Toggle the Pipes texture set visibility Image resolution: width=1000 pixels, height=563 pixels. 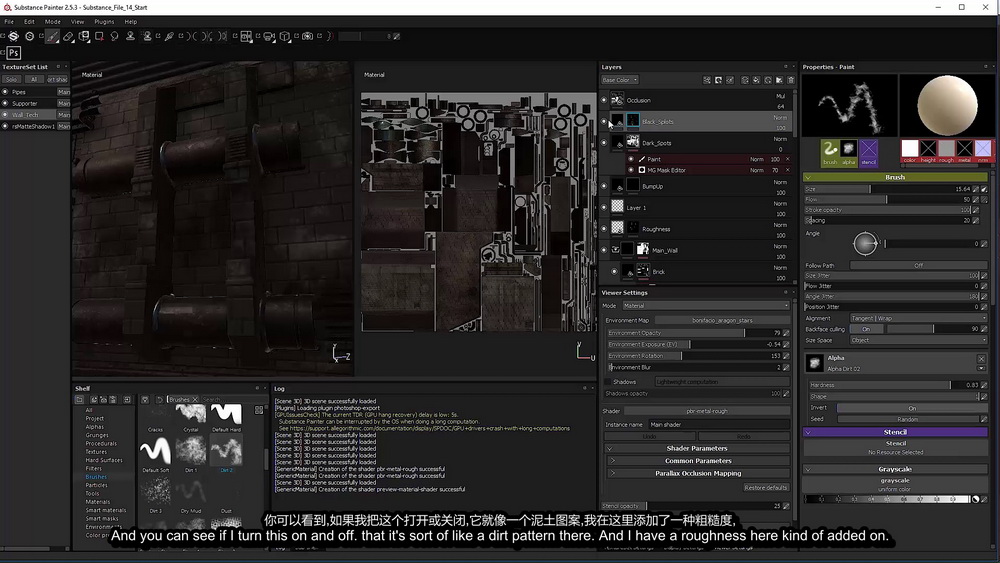click(x=5, y=92)
